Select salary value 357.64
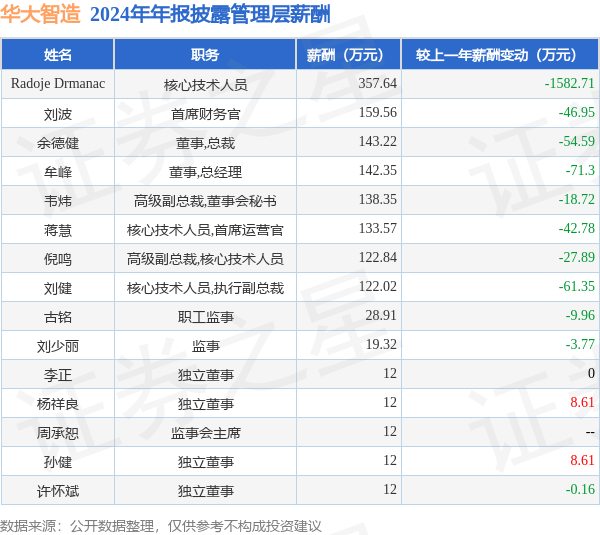 [378, 83]
